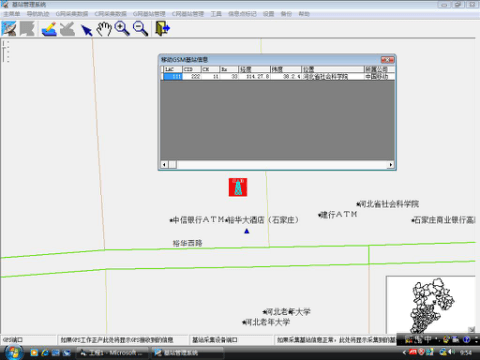Click the horizontal scrollbar right arrow in GSM dialog

point(391,165)
